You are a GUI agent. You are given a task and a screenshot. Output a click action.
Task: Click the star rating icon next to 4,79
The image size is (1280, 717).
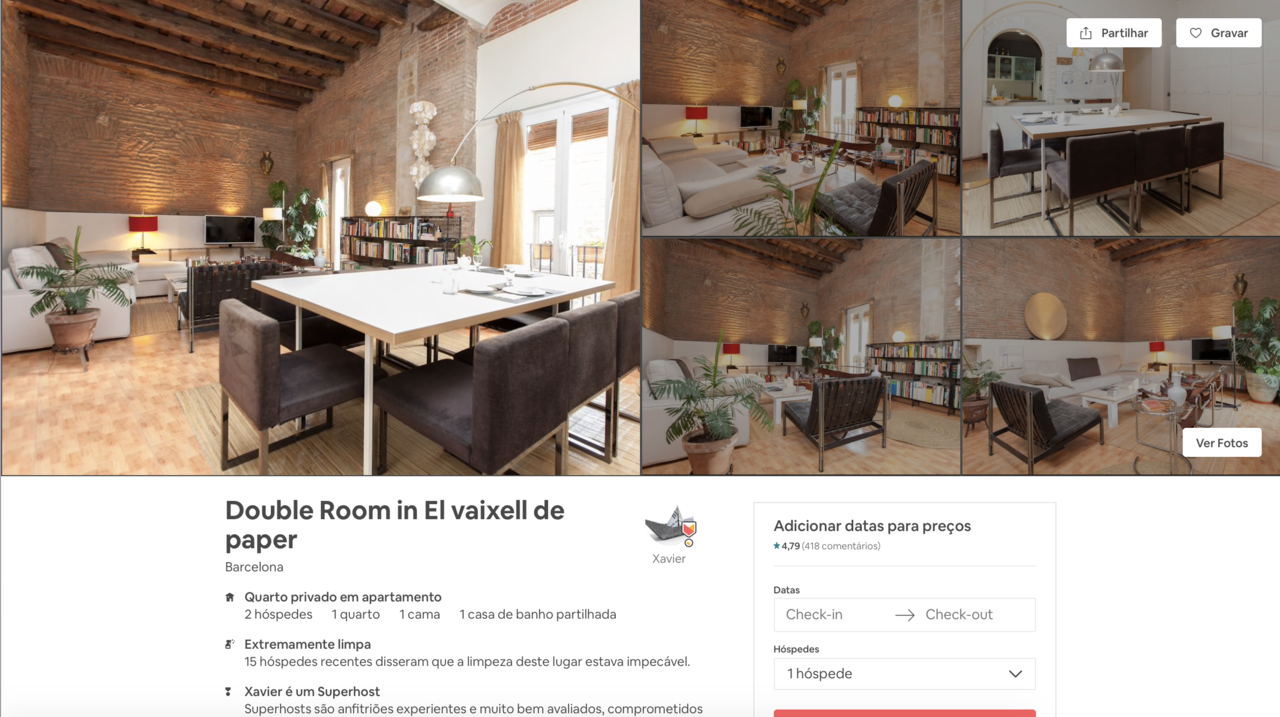click(776, 546)
